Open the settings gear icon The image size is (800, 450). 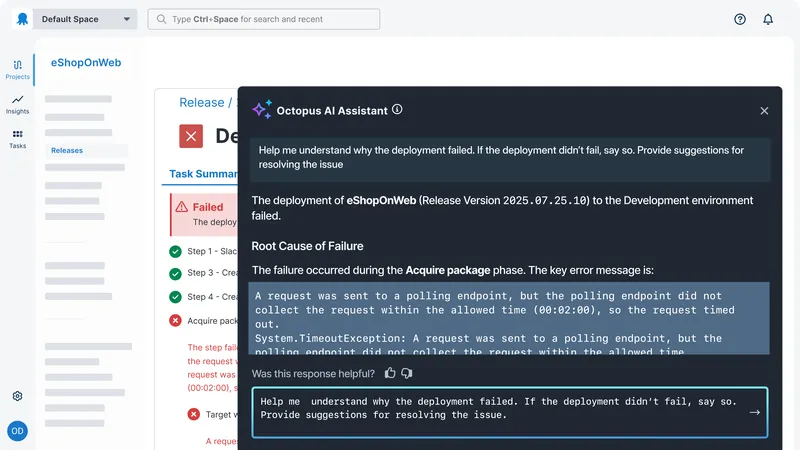click(x=17, y=396)
